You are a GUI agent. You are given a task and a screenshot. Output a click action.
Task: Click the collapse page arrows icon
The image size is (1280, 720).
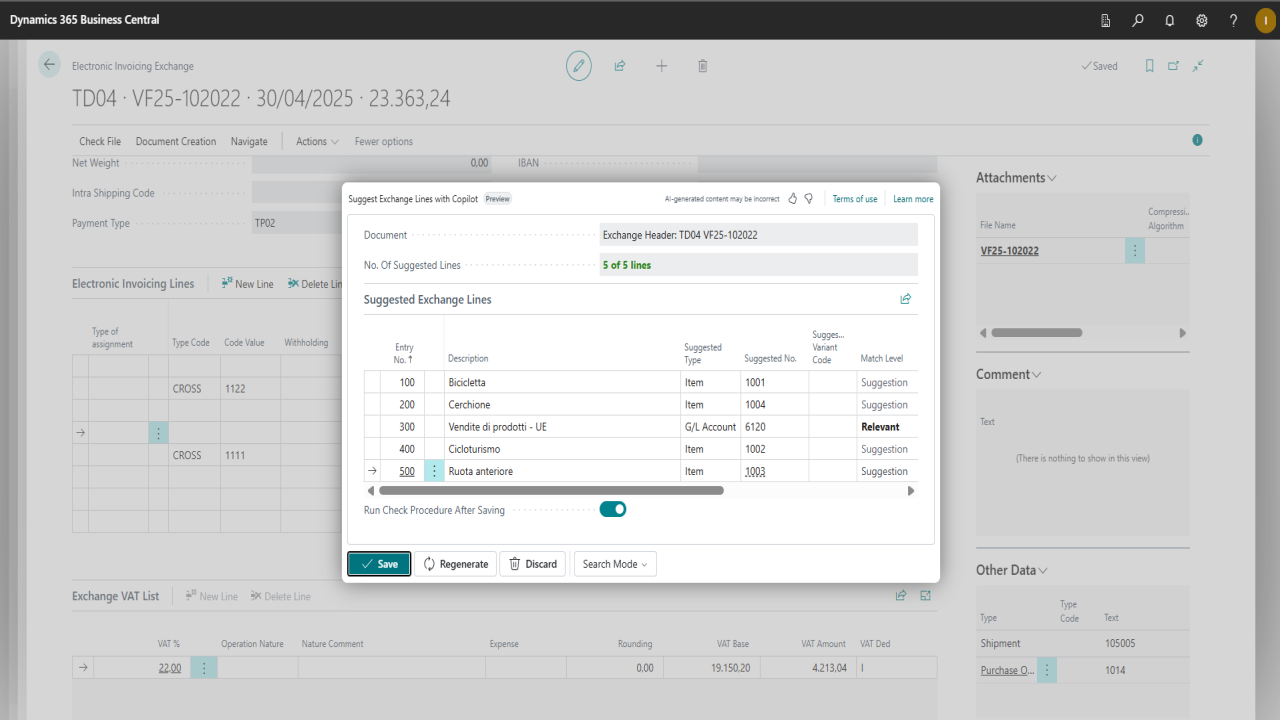click(x=1198, y=66)
